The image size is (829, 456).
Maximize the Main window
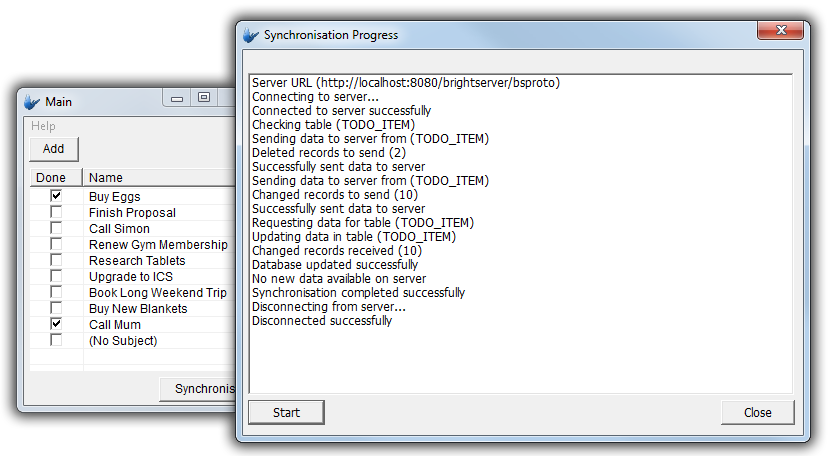[x=204, y=98]
